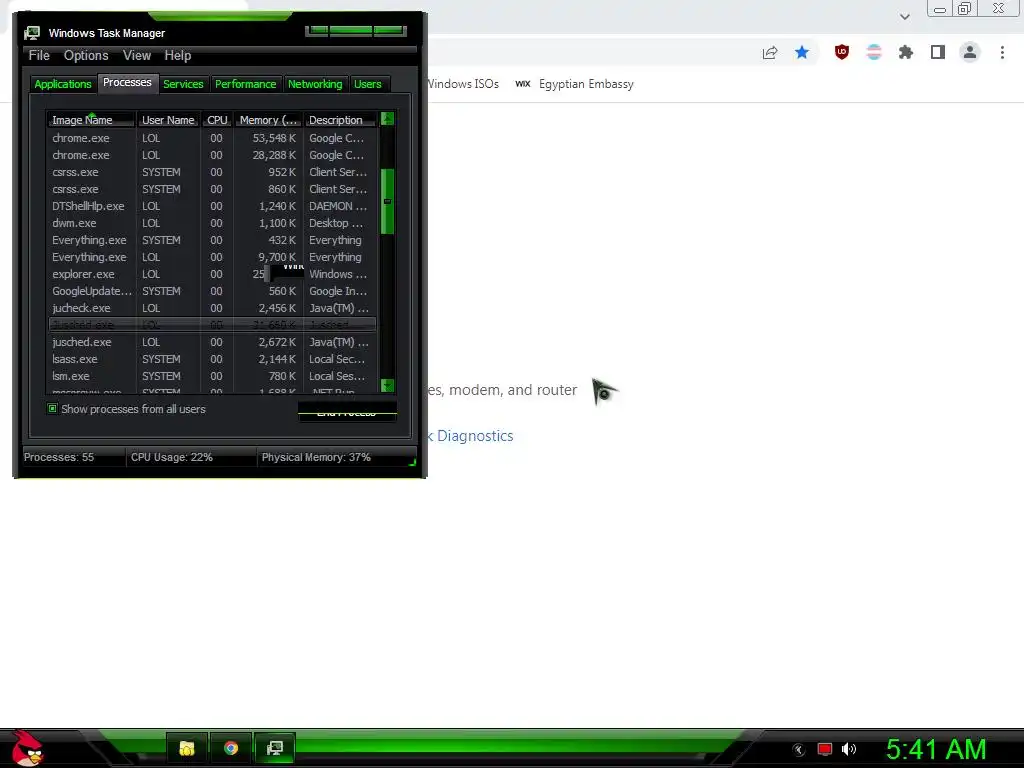The width and height of the screenshot is (1024, 768).
Task: Toggle Chrome side panel icon
Action: tap(938, 52)
